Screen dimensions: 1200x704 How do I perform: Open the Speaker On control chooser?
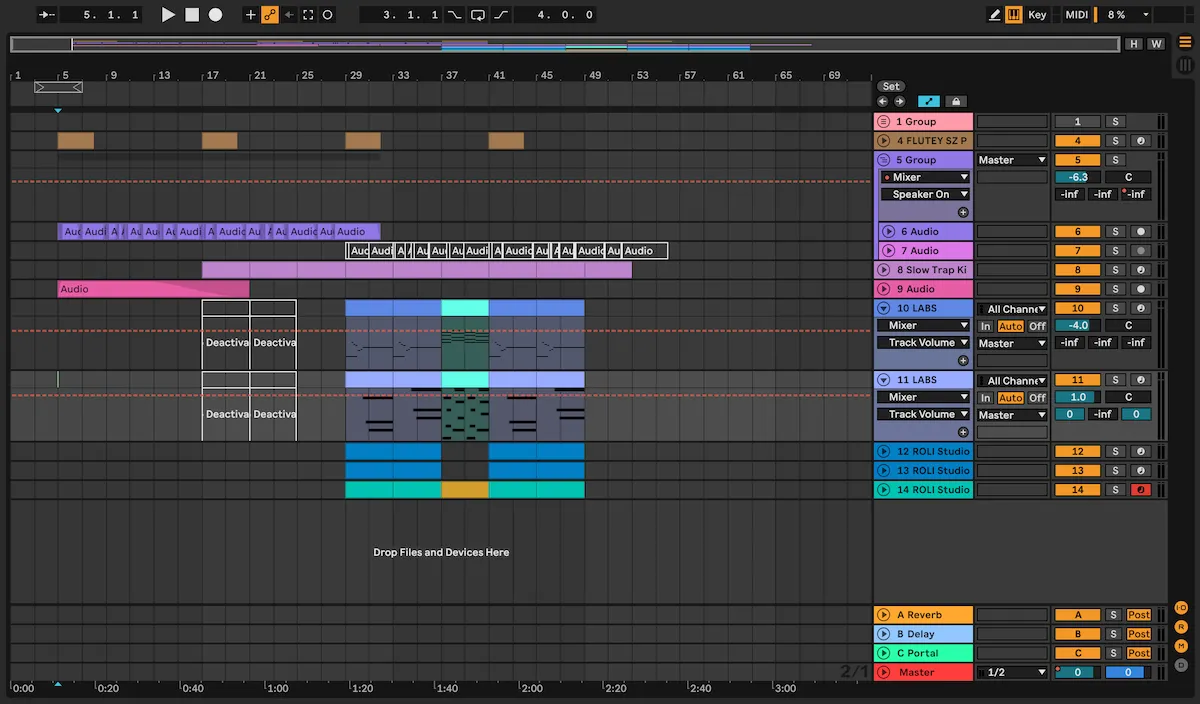tap(925, 194)
